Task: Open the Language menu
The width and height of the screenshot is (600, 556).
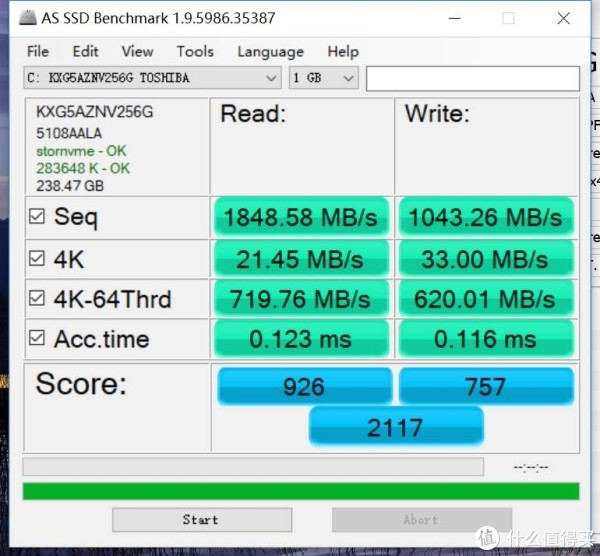Action: tap(271, 52)
